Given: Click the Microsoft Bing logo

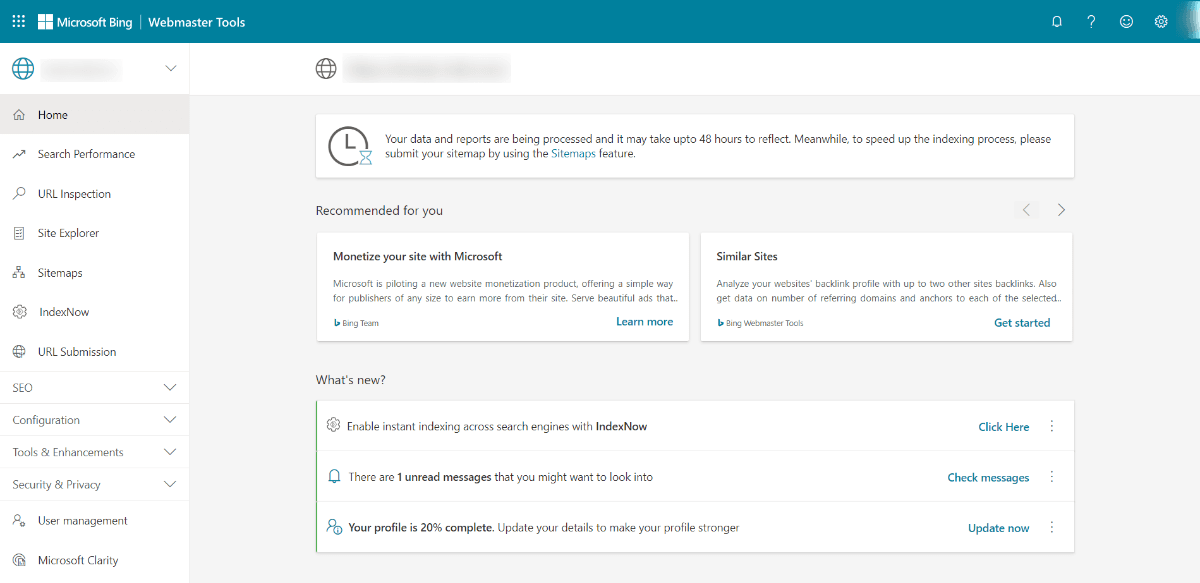Looking at the screenshot, I should point(85,22).
